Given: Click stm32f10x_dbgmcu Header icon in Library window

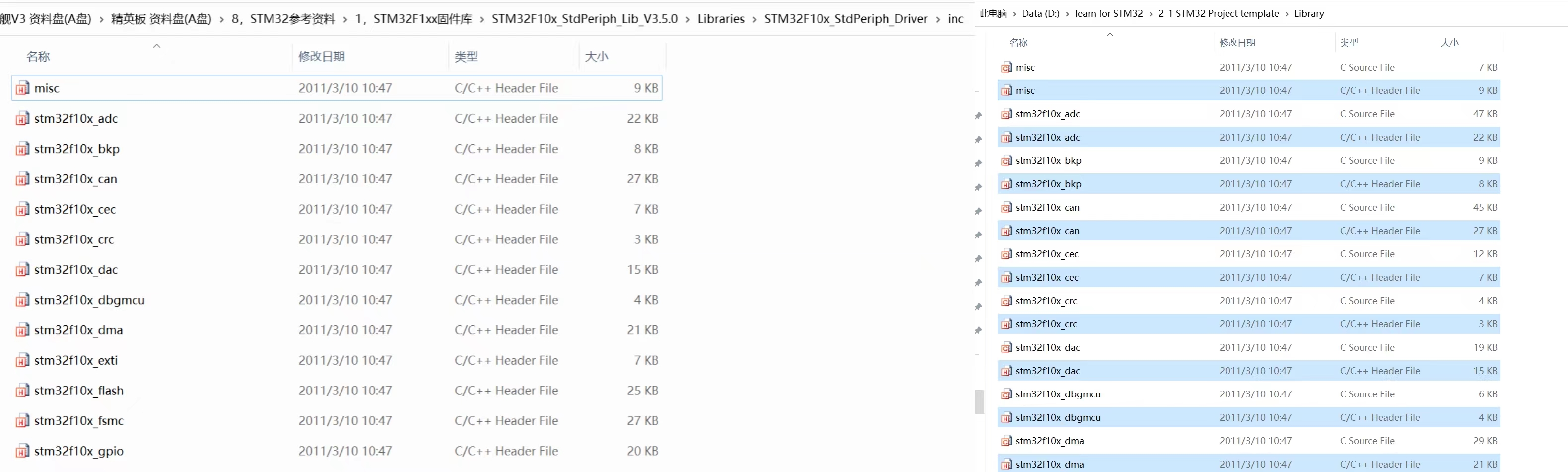Looking at the screenshot, I should (1007, 418).
